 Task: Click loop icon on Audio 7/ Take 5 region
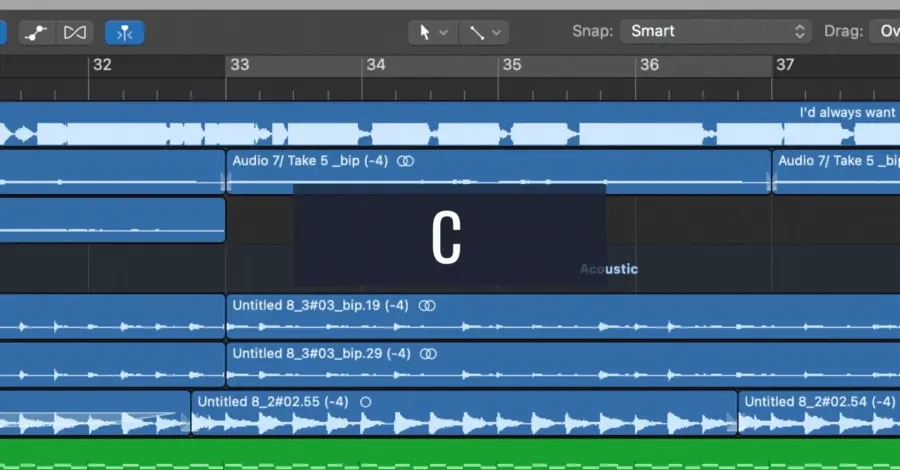pos(405,161)
